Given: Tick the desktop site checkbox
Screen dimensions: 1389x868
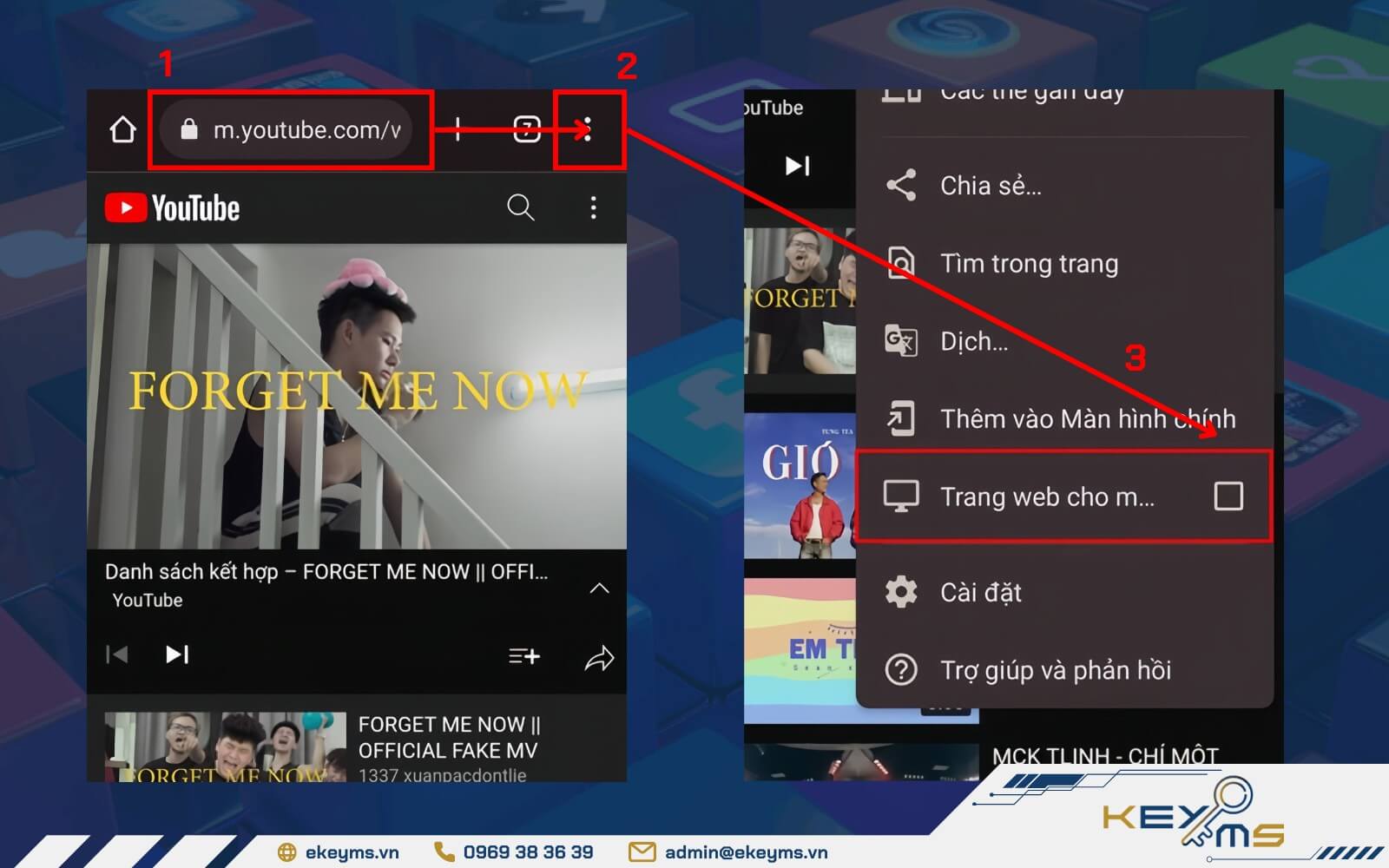Looking at the screenshot, I should point(1228,496).
